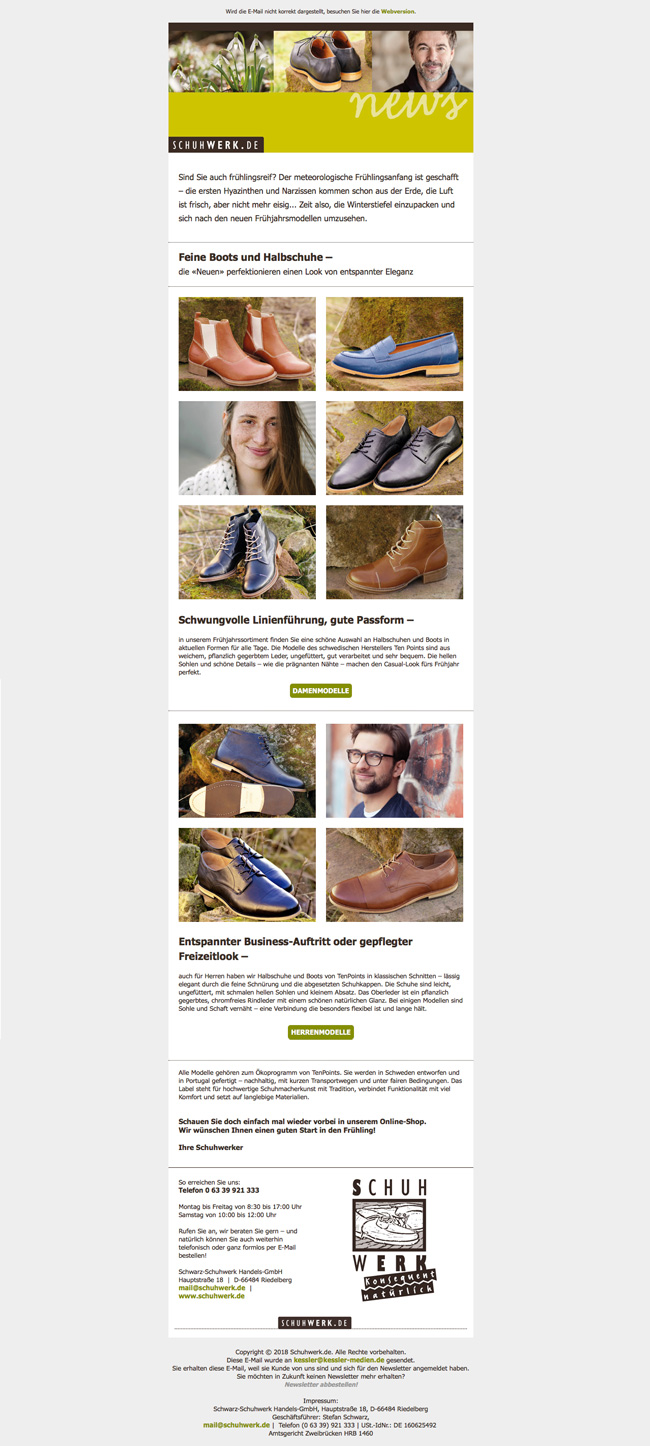This screenshot has width=650, height=1446.
Task: Open the blue loafer photo
Action: point(395,344)
